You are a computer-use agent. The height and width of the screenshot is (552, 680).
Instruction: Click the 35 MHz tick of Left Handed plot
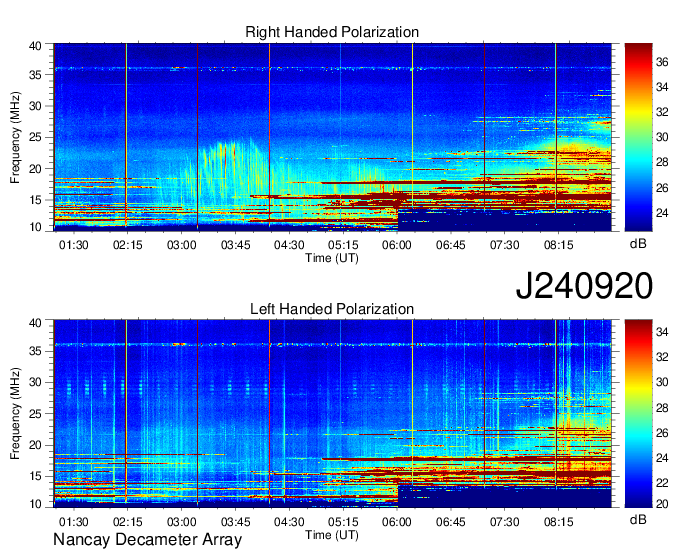(x=35, y=351)
